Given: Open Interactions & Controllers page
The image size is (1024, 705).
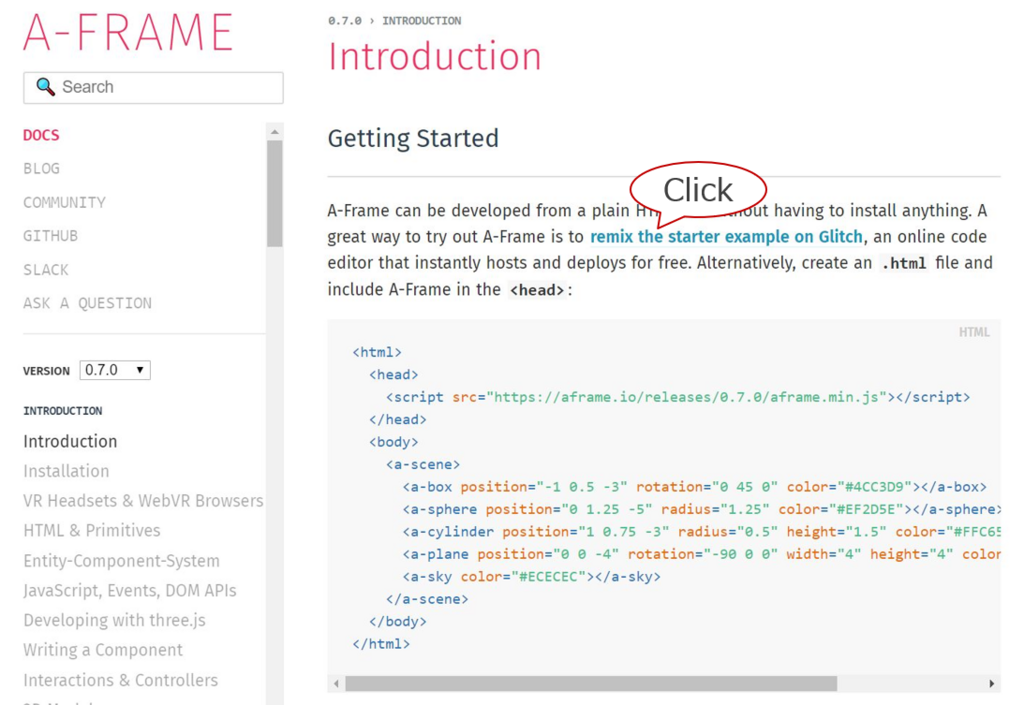Looking at the screenshot, I should [120, 680].
